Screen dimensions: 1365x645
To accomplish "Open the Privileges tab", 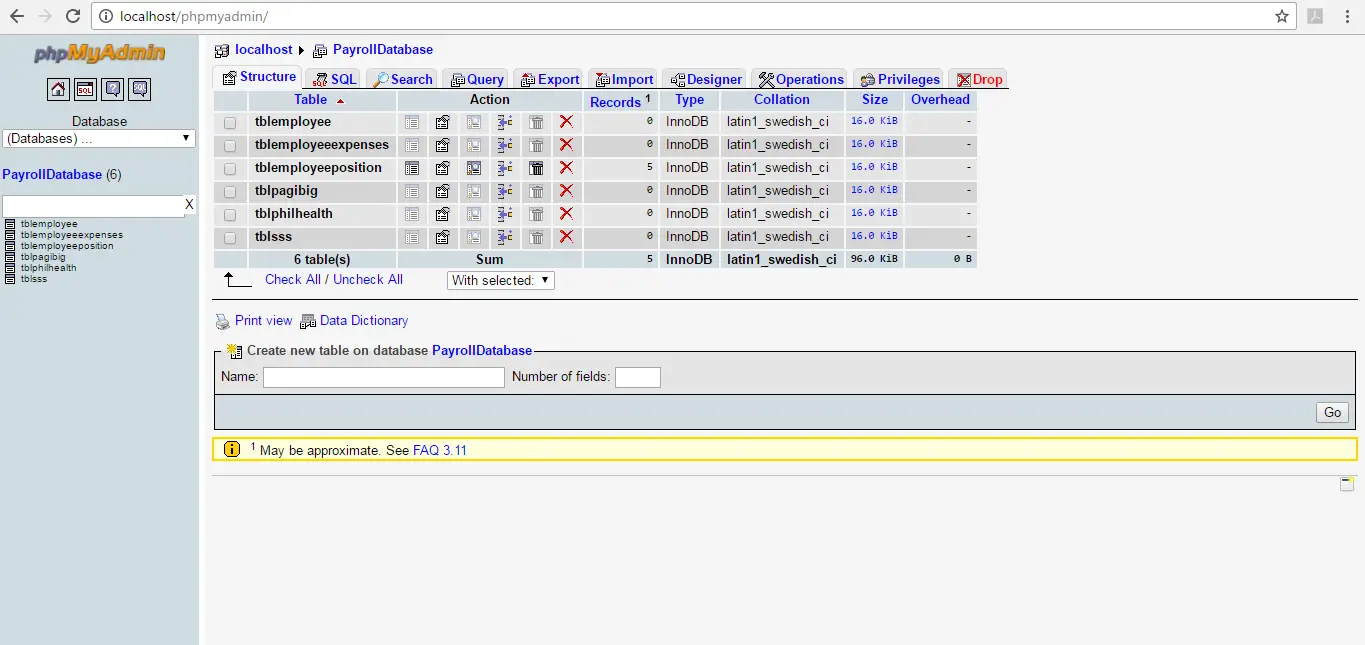I will [x=898, y=79].
